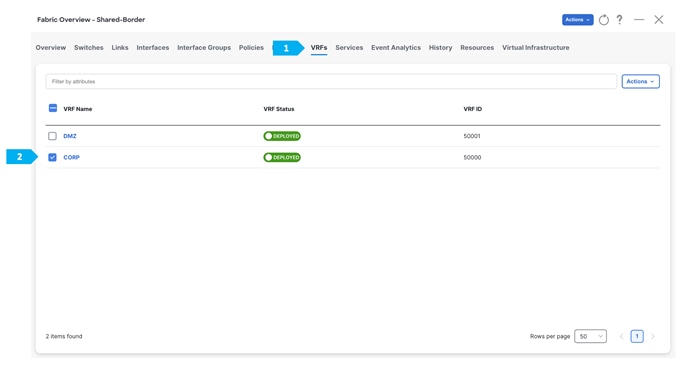Select VRF ID 50001
Screen dimensions: 695x372
tap(472, 136)
